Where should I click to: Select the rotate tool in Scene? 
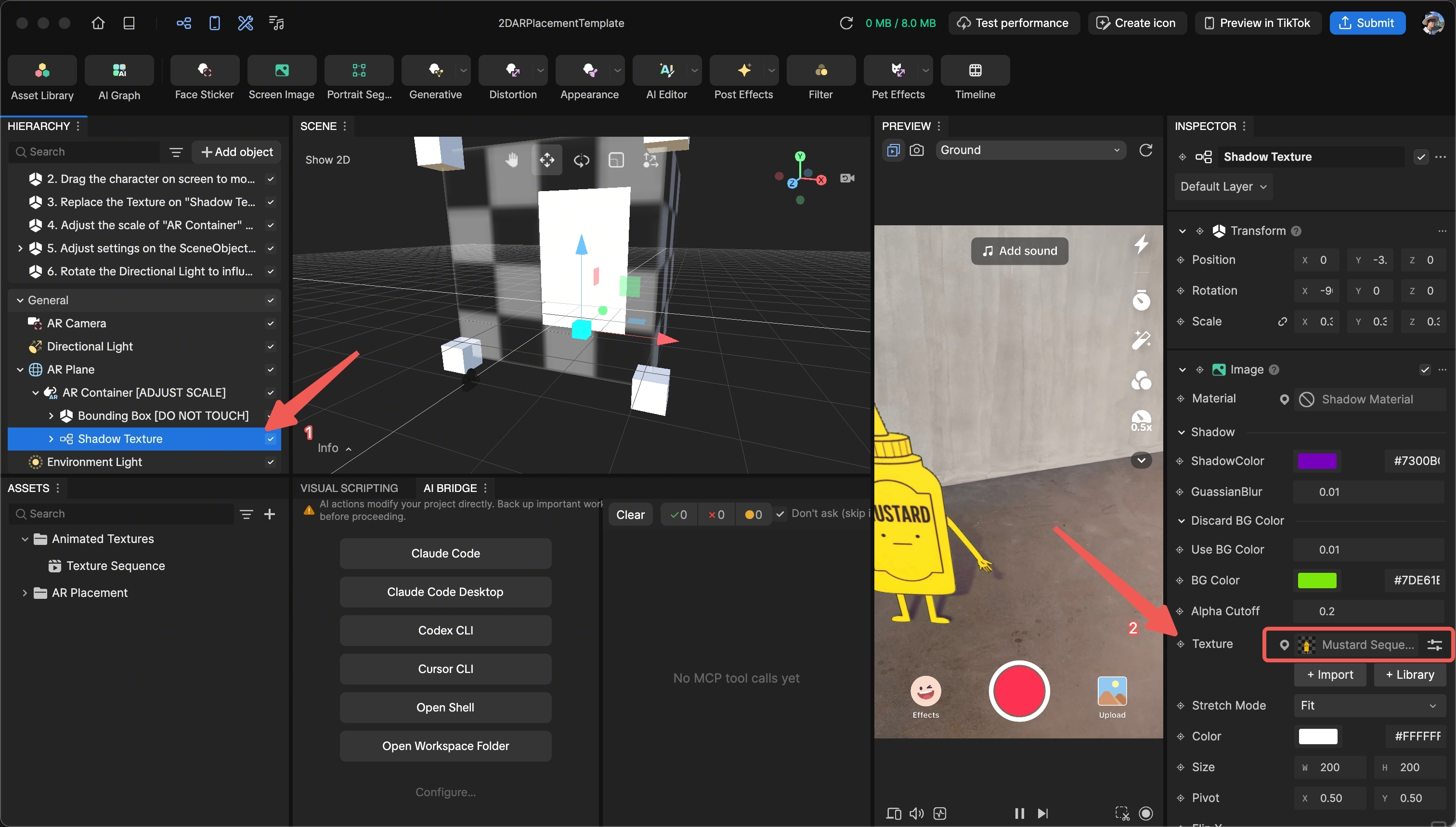click(x=581, y=160)
